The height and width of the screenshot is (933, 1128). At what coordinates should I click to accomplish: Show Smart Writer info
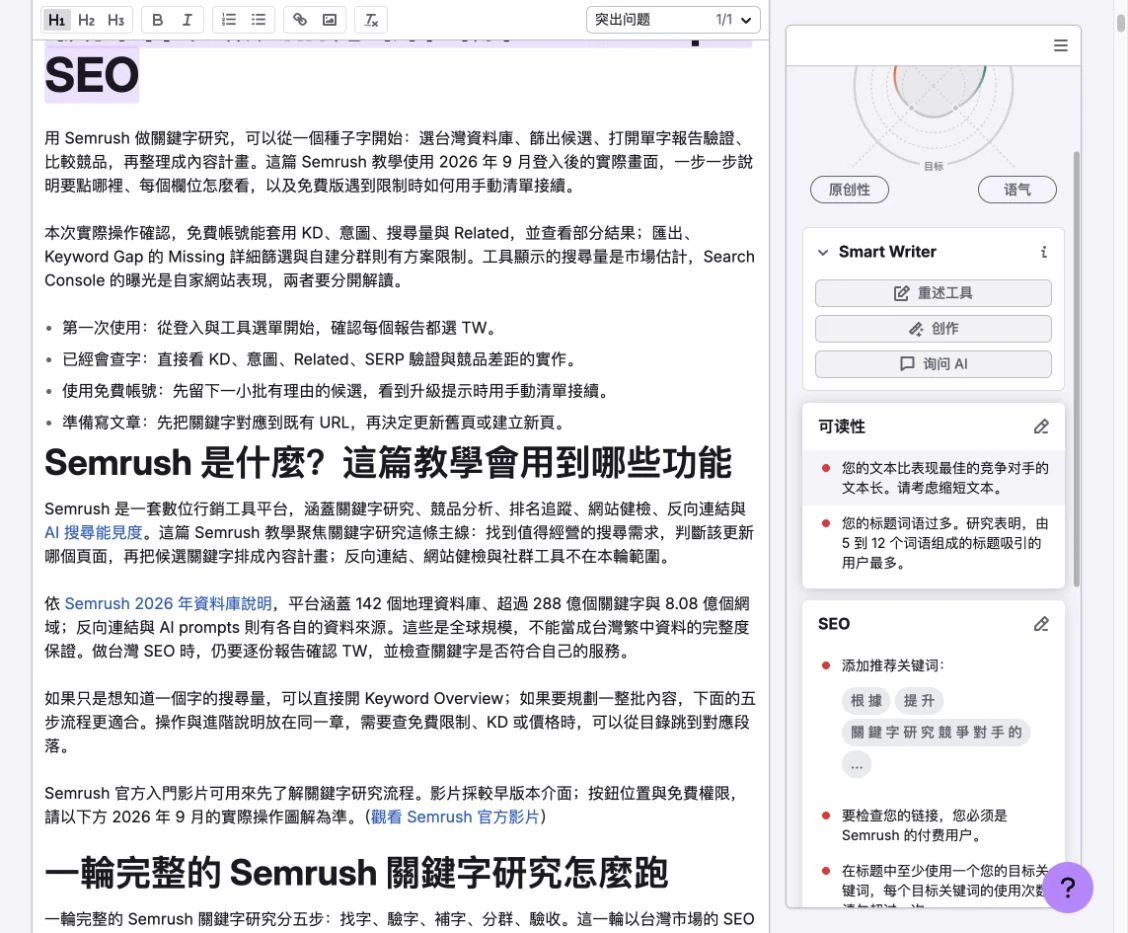tap(1043, 252)
